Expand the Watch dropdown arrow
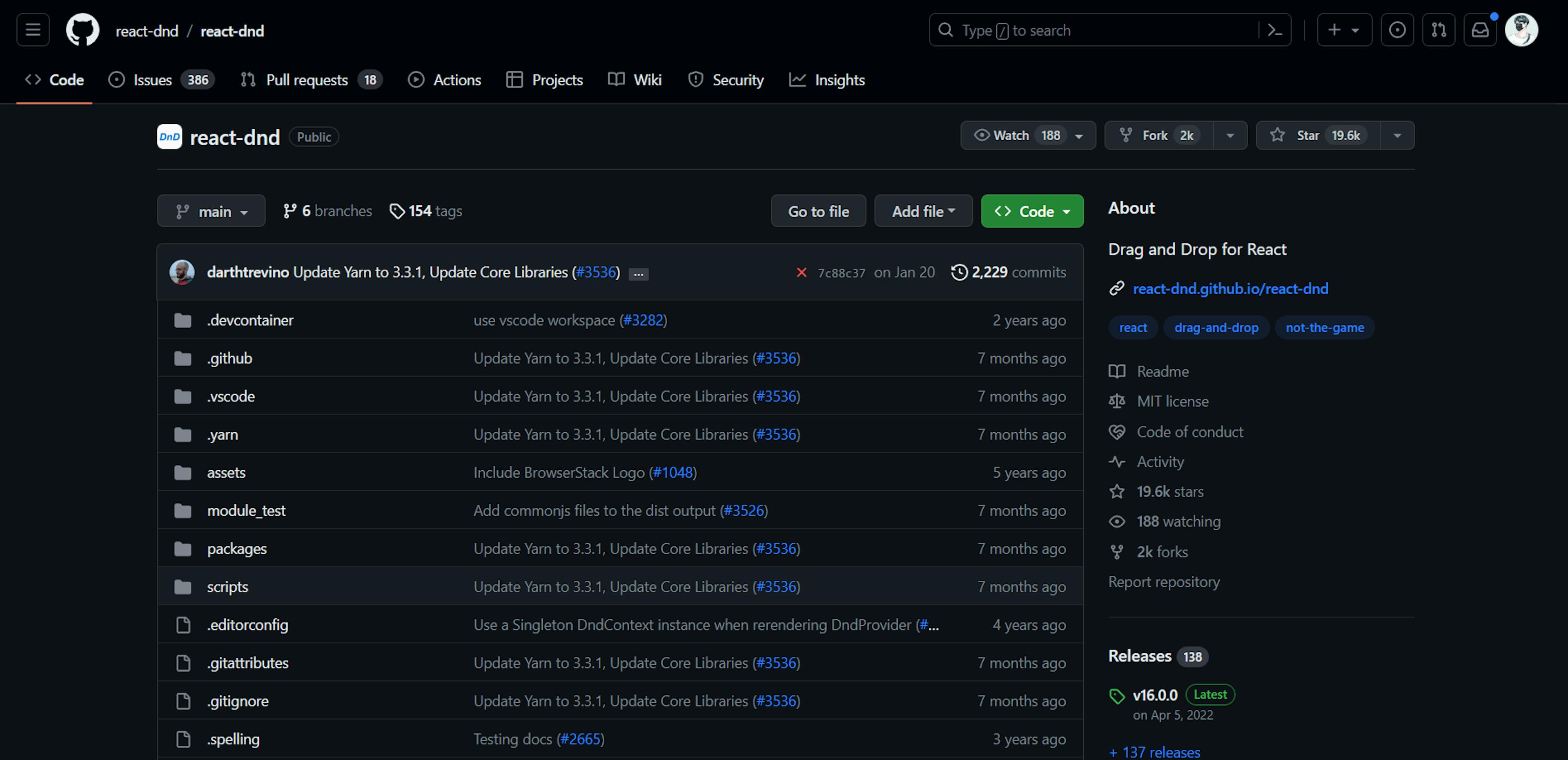This screenshot has width=1568, height=760. pos(1079,135)
